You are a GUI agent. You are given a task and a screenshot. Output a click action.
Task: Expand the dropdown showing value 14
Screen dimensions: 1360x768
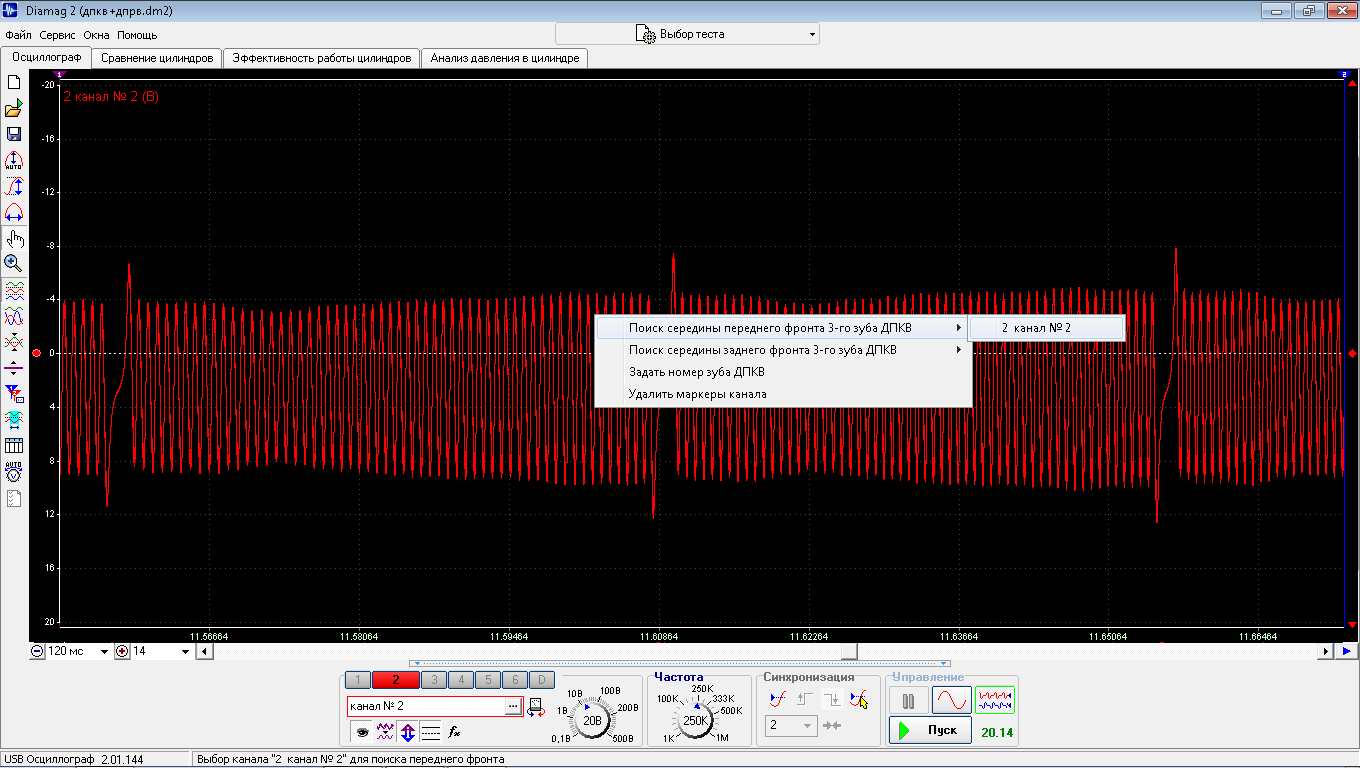coord(185,651)
